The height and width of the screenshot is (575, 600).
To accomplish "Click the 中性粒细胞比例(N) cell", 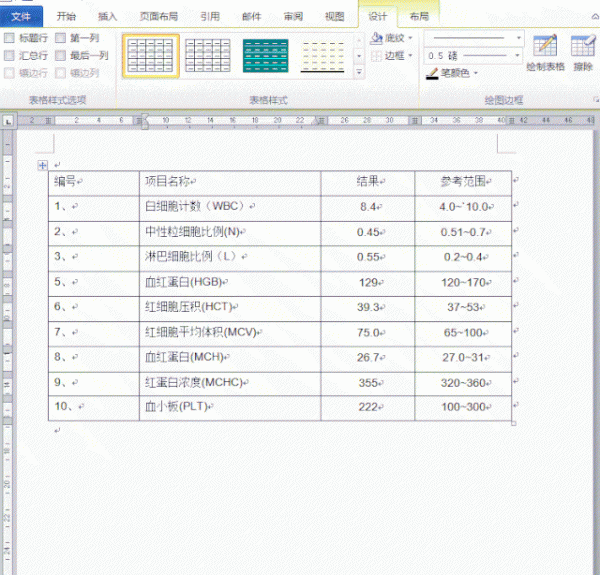I will pyautogui.click(x=230, y=233).
